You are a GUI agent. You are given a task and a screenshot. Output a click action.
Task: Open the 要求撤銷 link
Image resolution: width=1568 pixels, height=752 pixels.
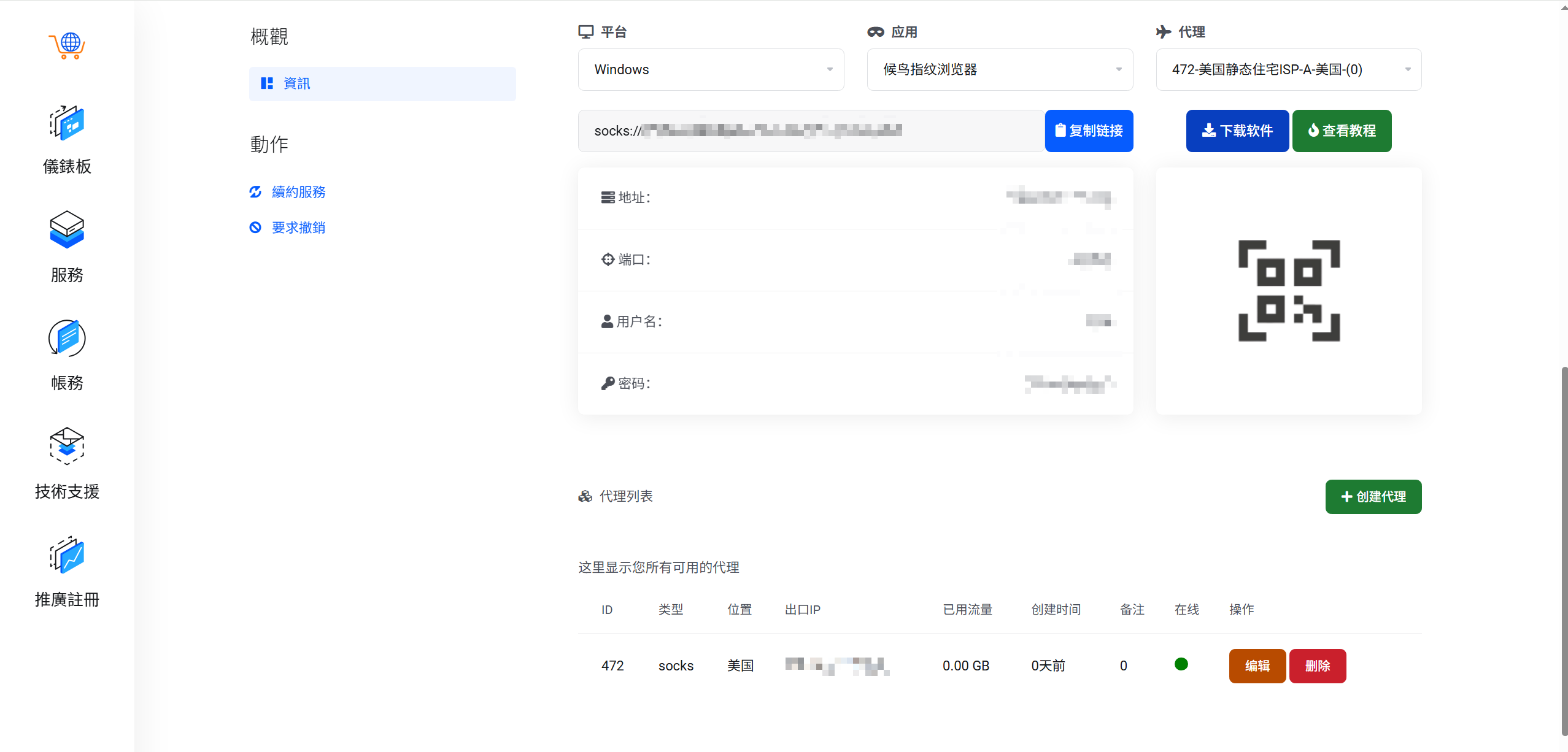298,228
